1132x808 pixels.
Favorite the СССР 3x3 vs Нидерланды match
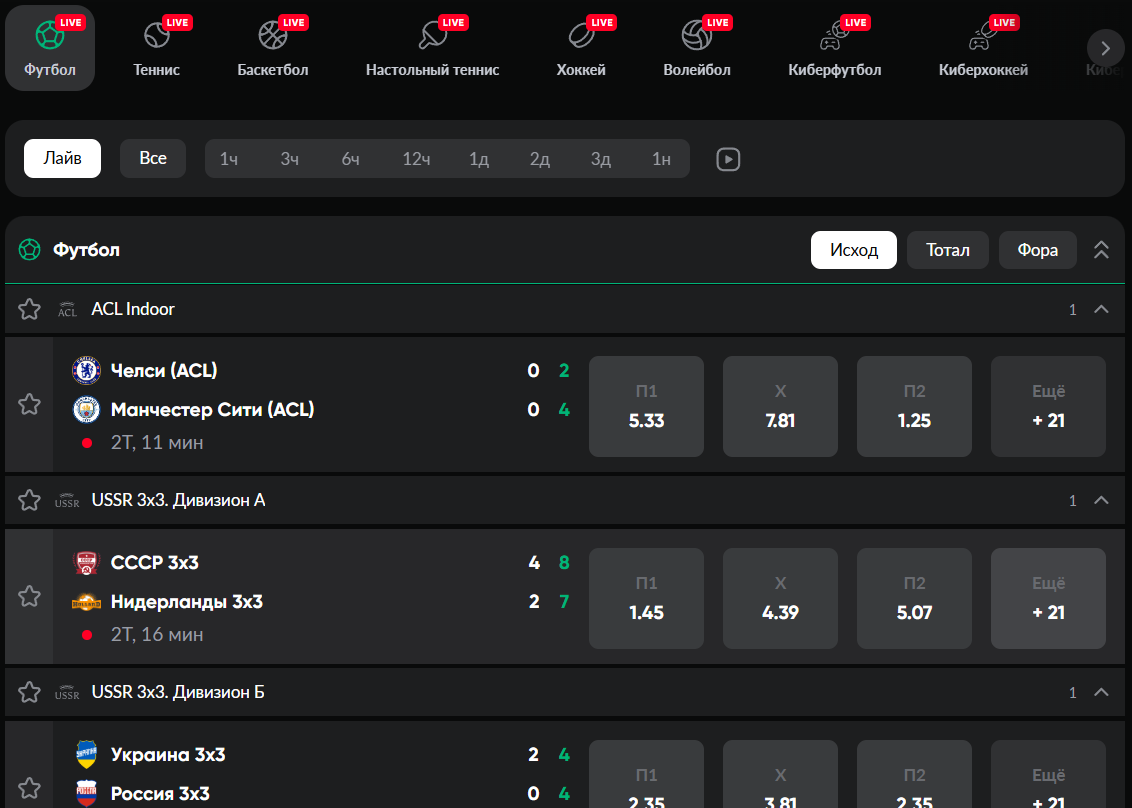(x=30, y=596)
